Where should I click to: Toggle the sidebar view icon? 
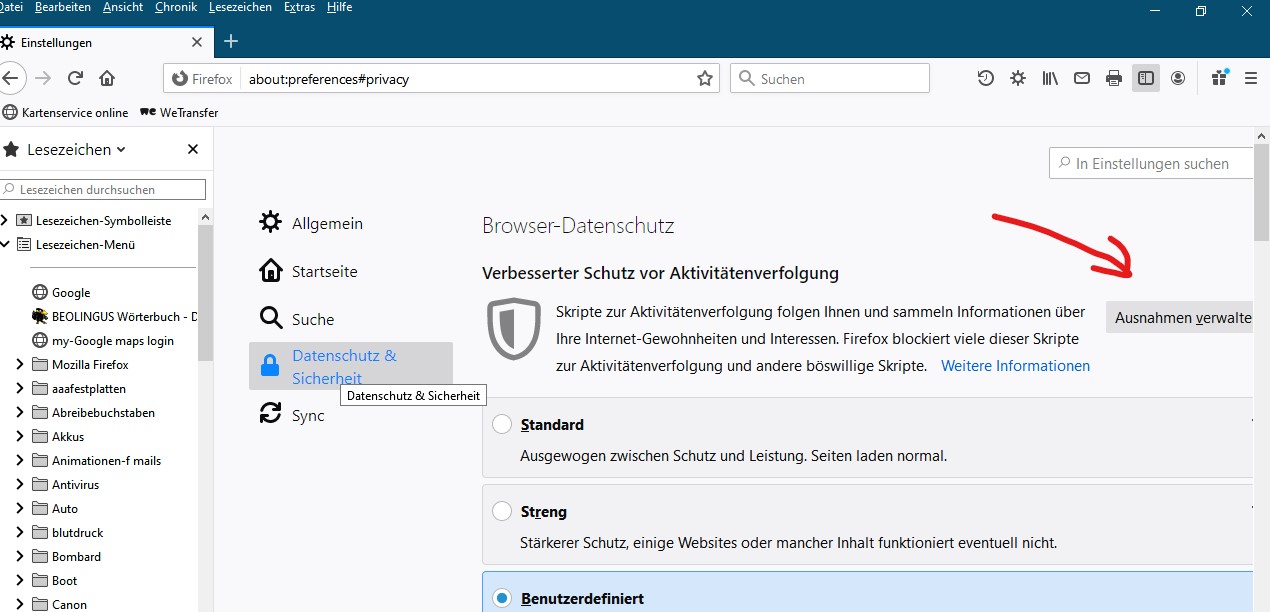click(x=1146, y=78)
